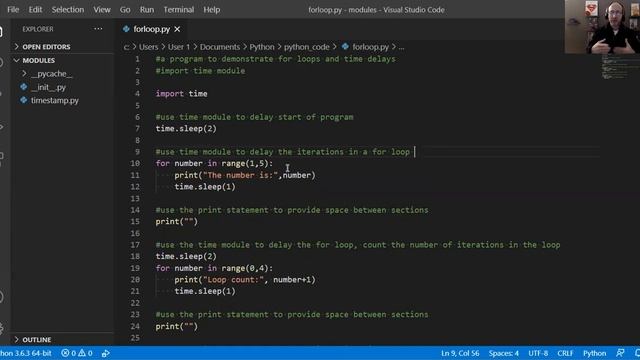Viewport: 640px width, 360px height.
Task: Change line ending via CRLF
Action: 565,353
